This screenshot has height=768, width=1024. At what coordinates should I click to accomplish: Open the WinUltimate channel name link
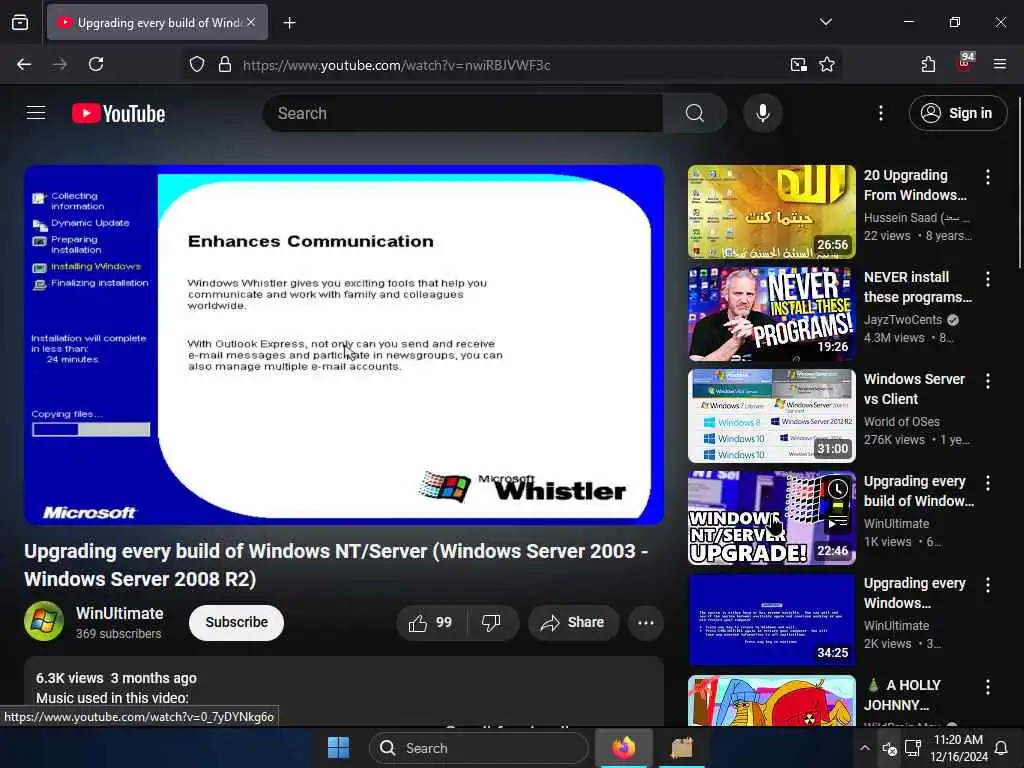pos(120,613)
